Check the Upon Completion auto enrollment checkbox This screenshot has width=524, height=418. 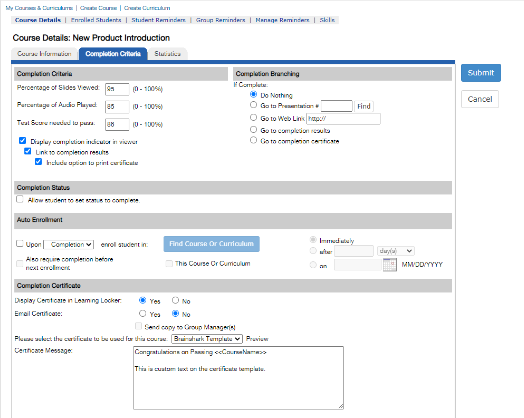click(20, 244)
